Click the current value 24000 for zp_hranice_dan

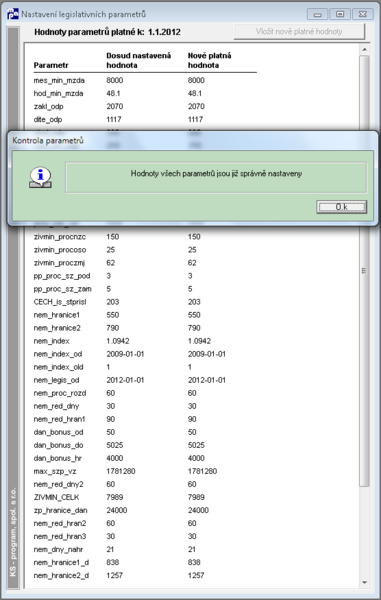(116, 510)
